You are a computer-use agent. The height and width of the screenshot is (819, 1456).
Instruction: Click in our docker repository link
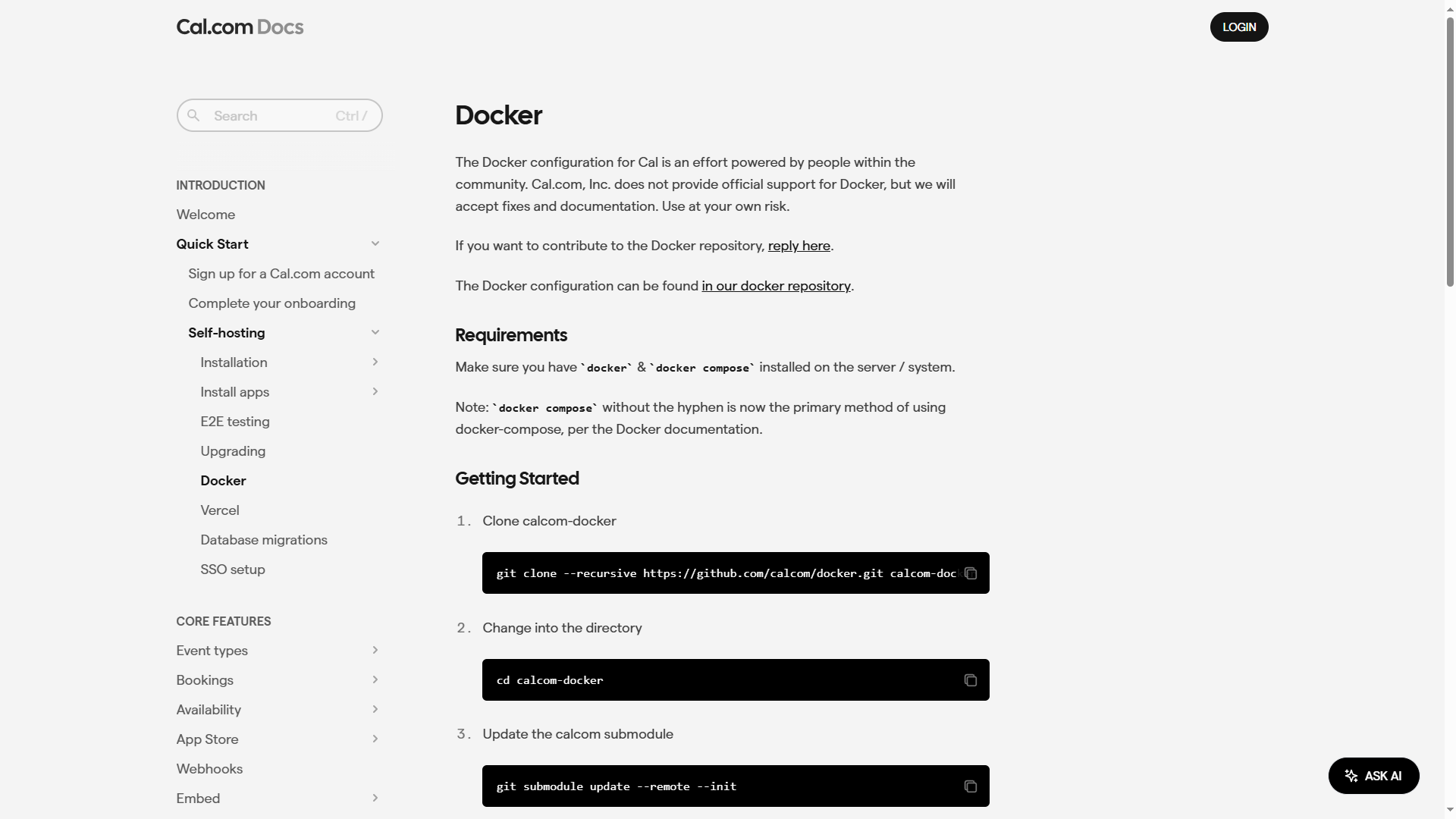[x=775, y=287]
